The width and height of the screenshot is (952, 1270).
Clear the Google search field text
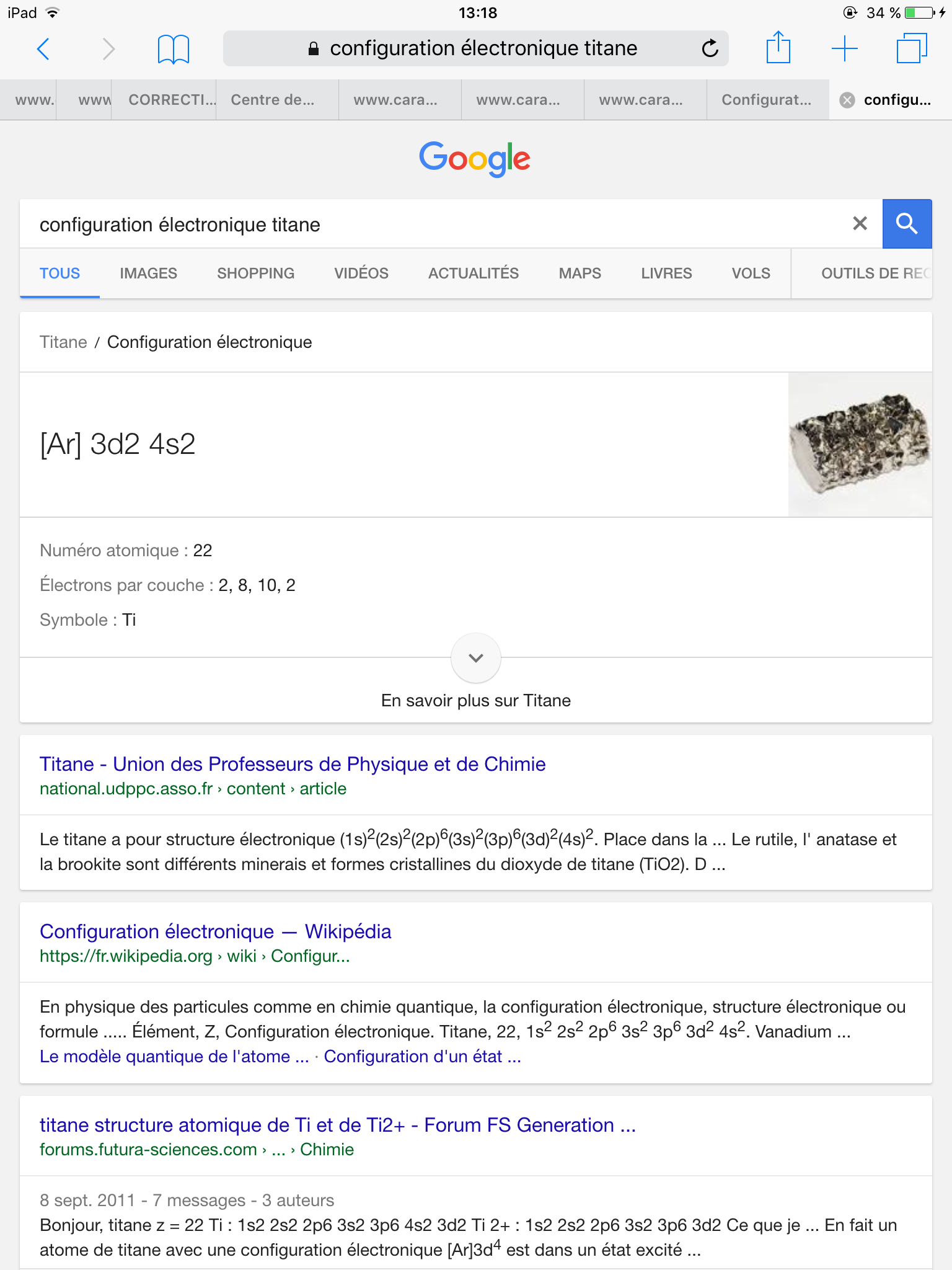click(860, 223)
